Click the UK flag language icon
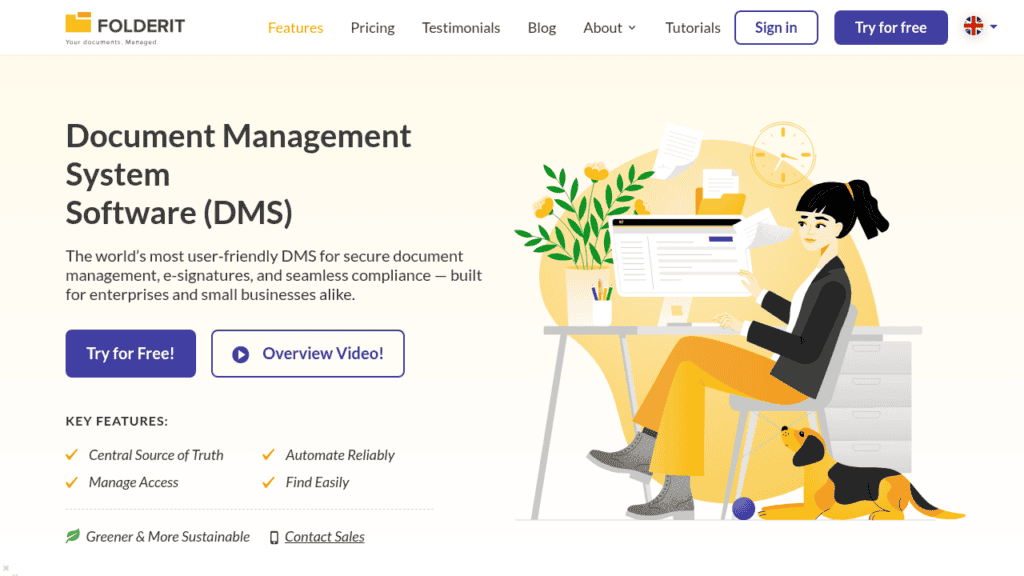This screenshot has height=576, width=1024. (x=973, y=27)
